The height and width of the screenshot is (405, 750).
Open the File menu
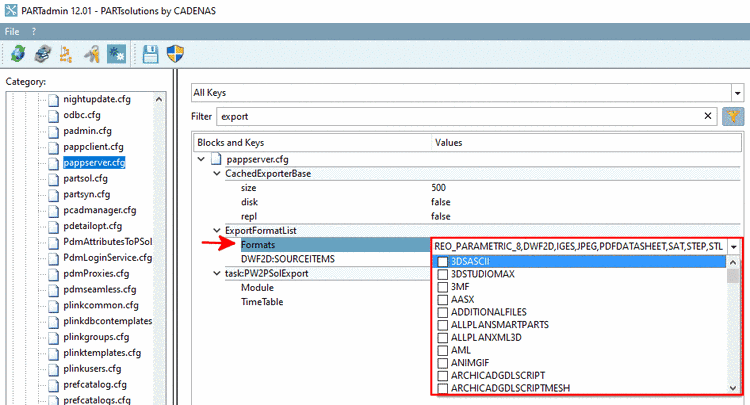pos(12,32)
